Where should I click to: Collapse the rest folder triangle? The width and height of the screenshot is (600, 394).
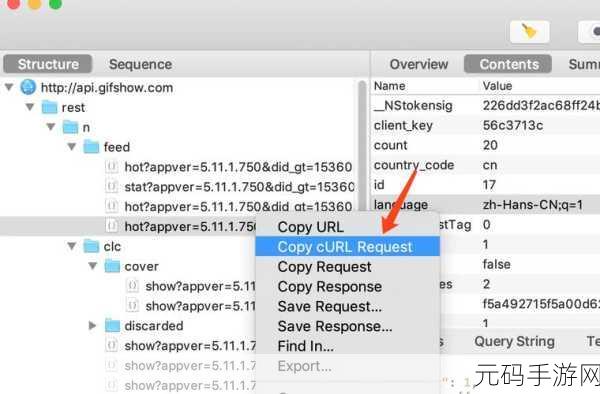[30, 107]
